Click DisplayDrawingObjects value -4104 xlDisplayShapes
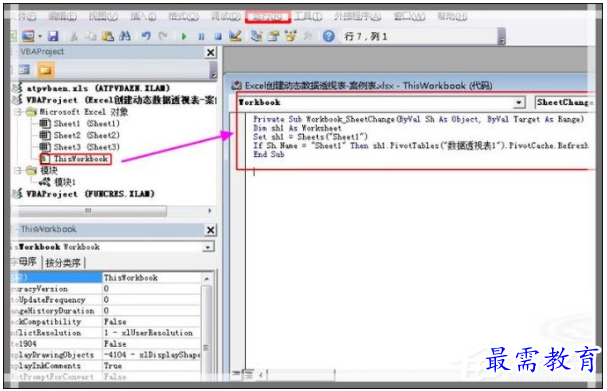 coord(151,355)
